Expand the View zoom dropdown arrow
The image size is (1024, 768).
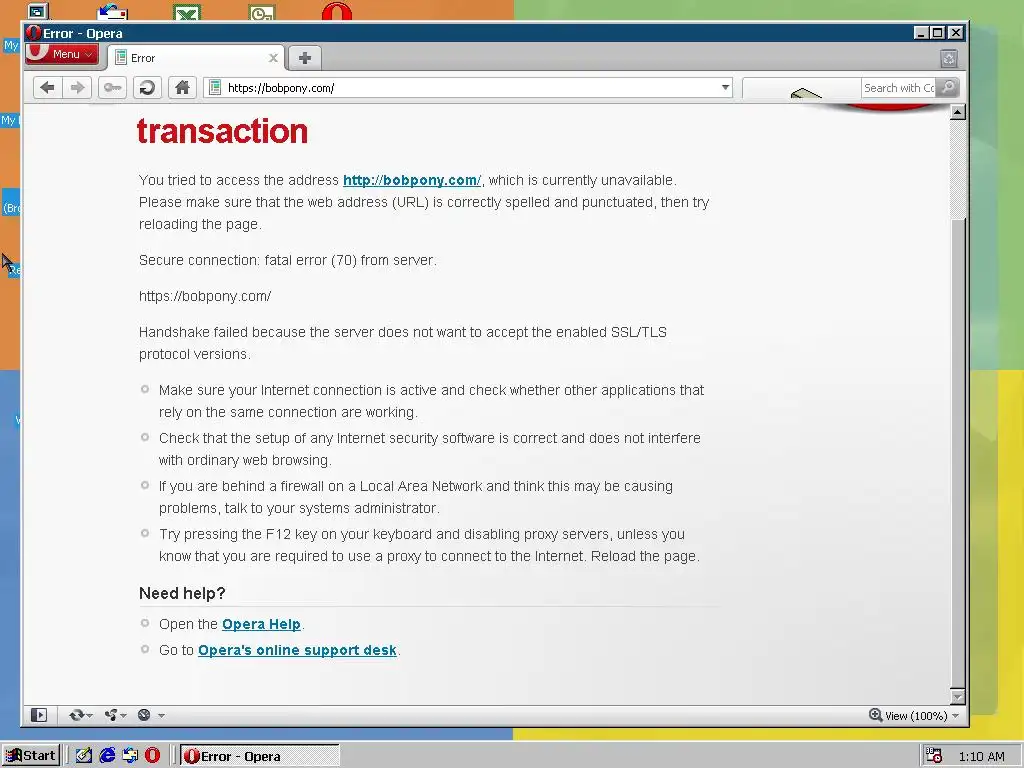[x=955, y=716]
